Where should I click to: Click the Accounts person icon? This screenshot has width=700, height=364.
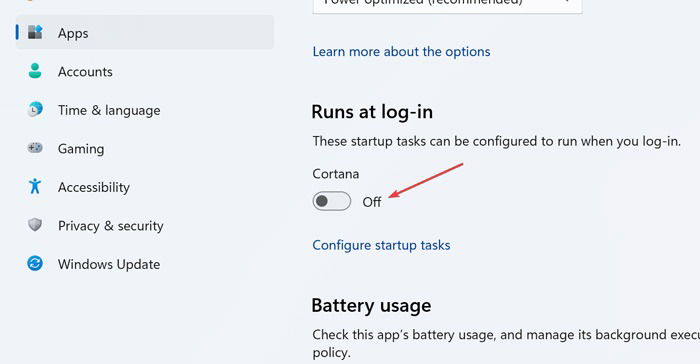pyautogui.click(x=35, y=71)
